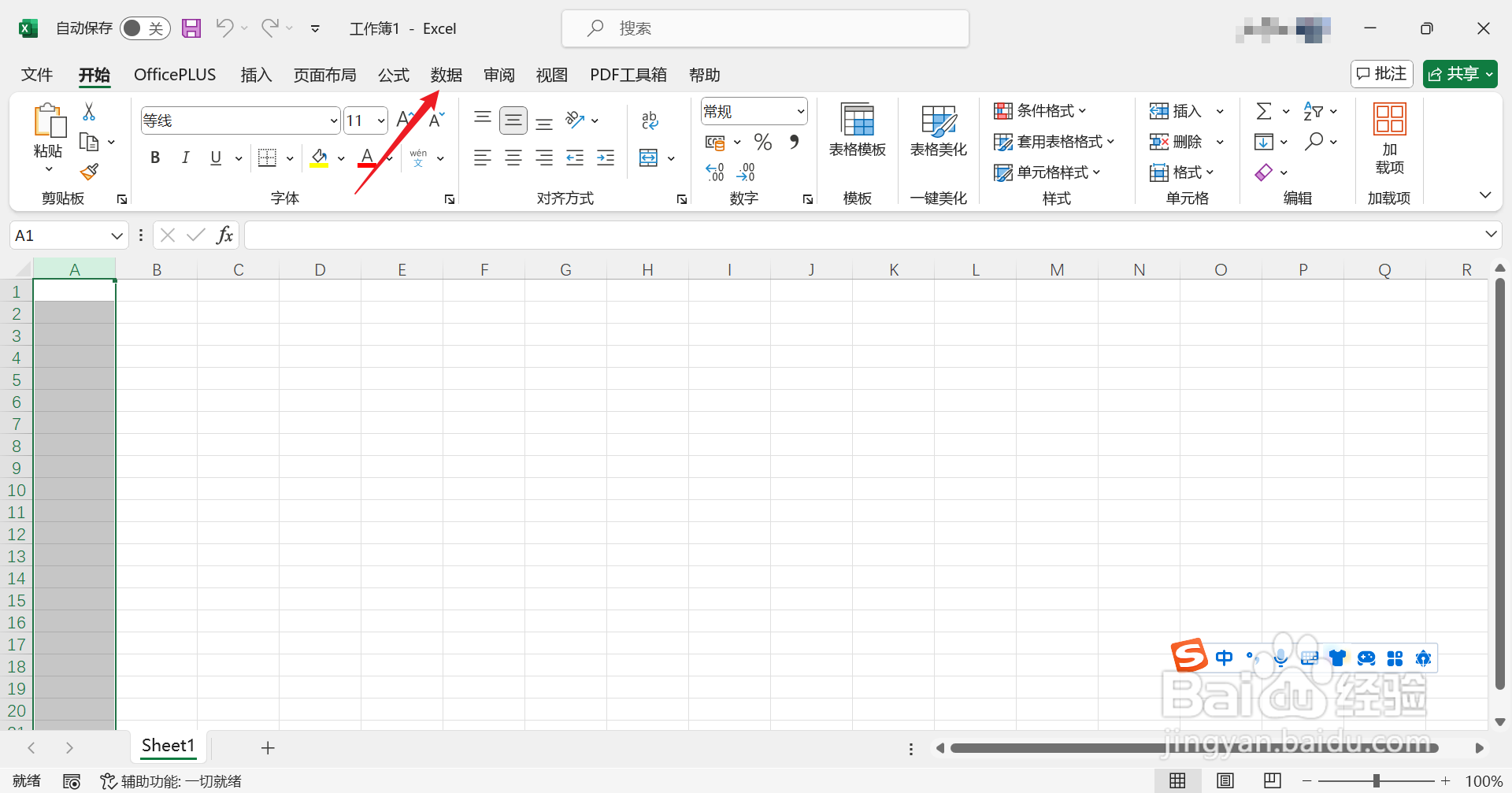Expand the formula bar chevron
The height and width of the screenshot is (793, 1512).
point(1491,234)
